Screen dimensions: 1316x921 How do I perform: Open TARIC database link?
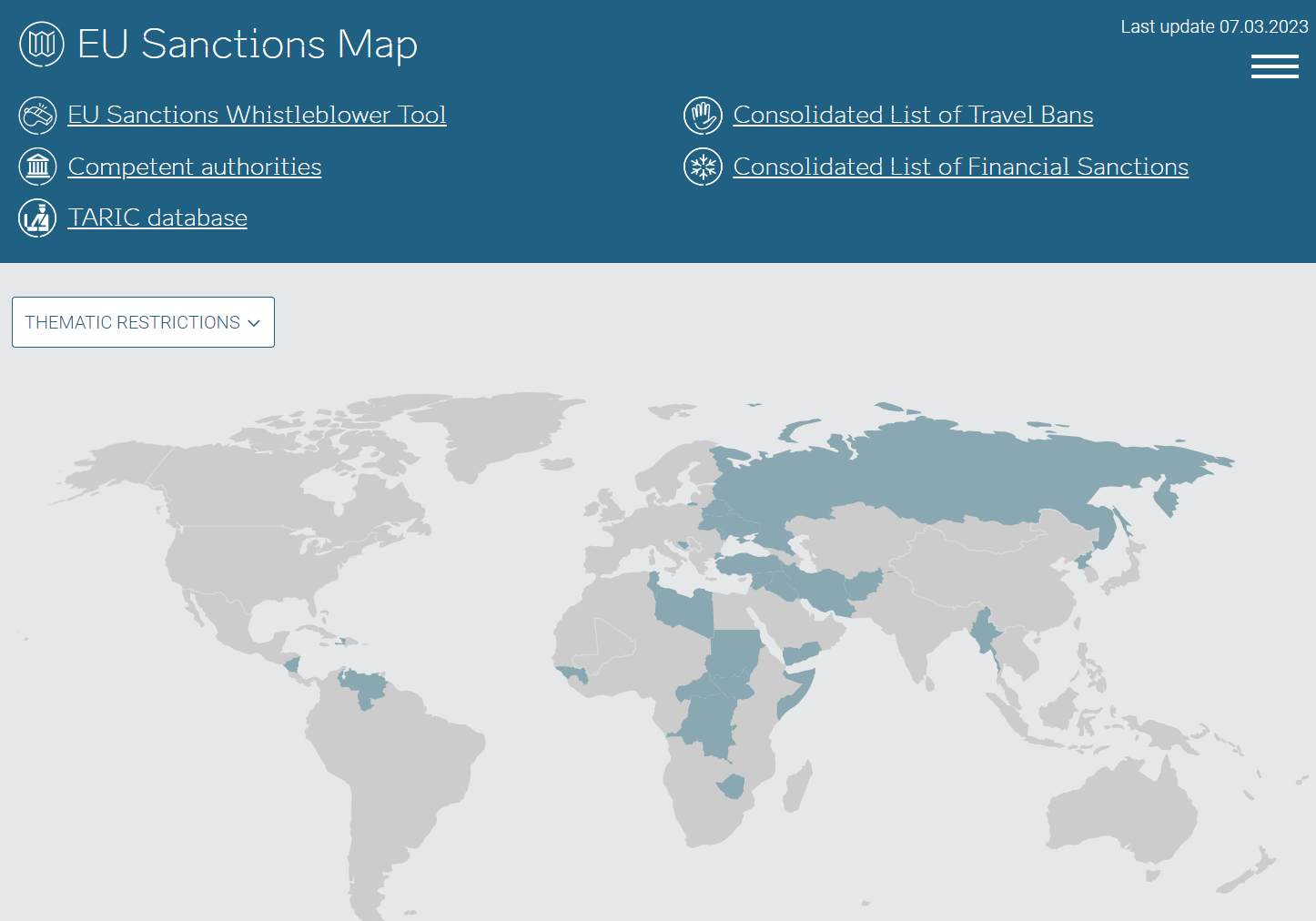point(157,218)
